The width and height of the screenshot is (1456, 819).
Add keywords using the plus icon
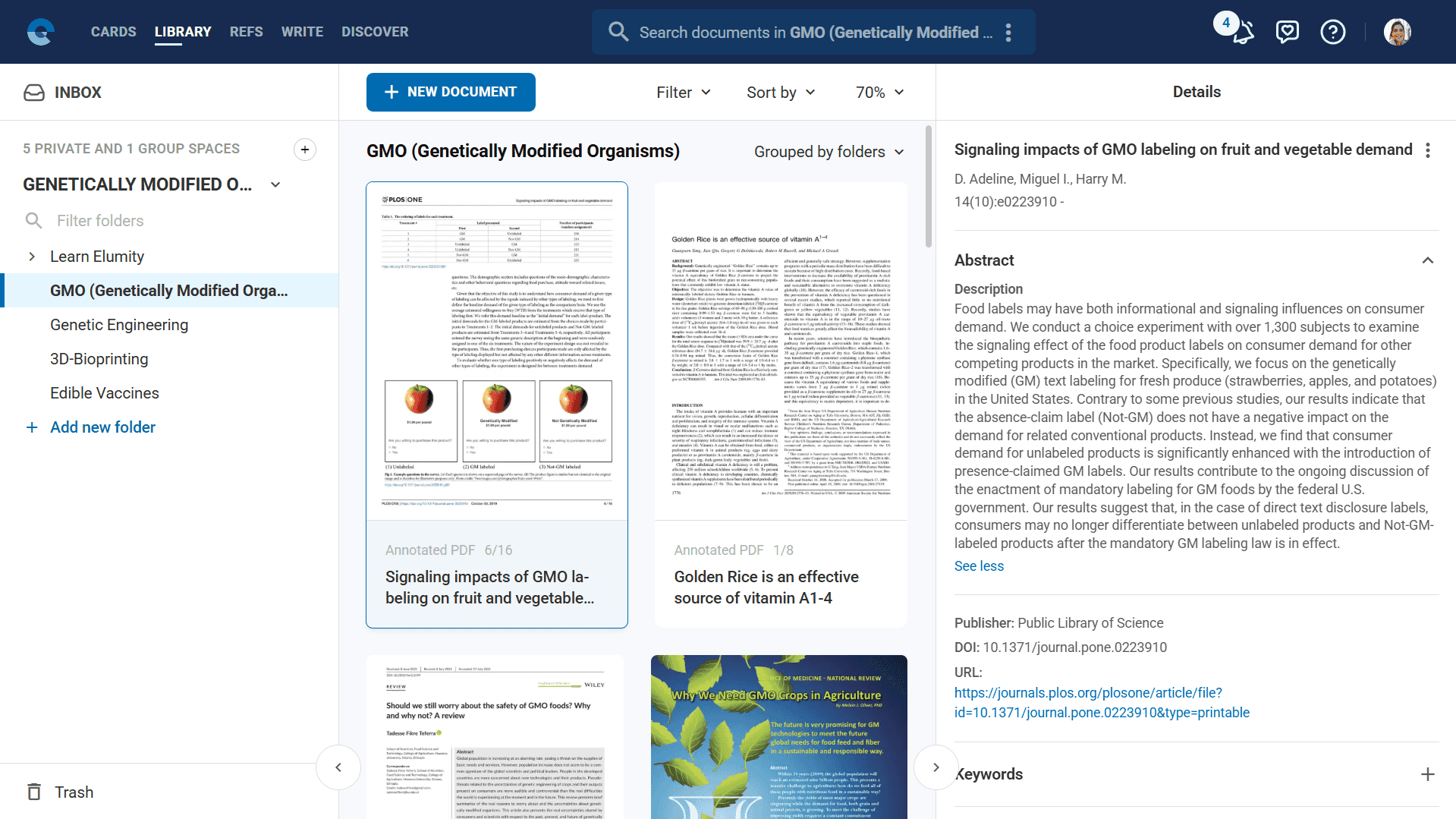(x=1427, y=774)
